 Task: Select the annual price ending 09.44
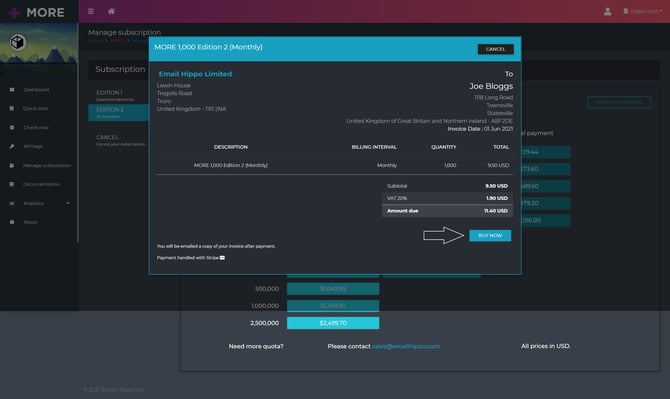click(546, 152)
